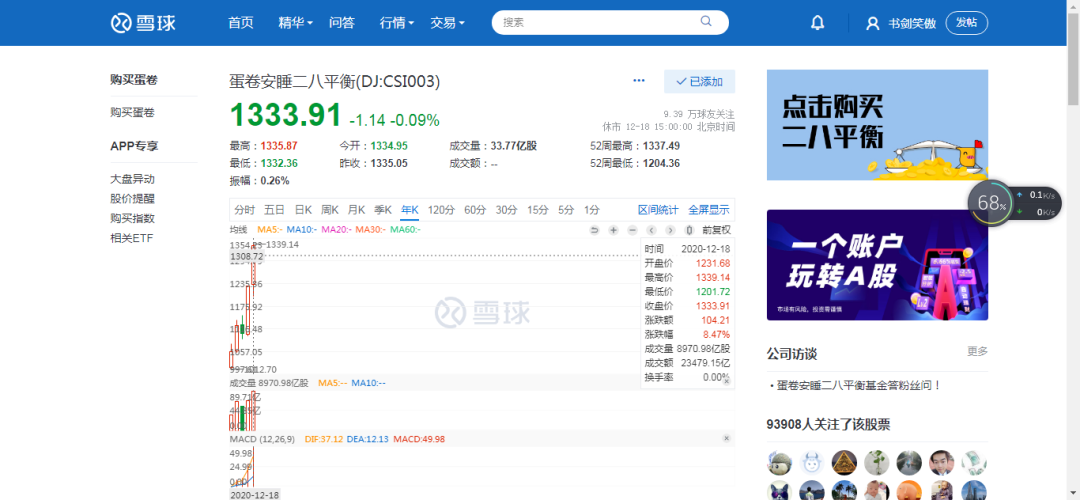1080x500 pixels.
Task: Open 相关ETF in the sidebar
Action: coord(132,238)
